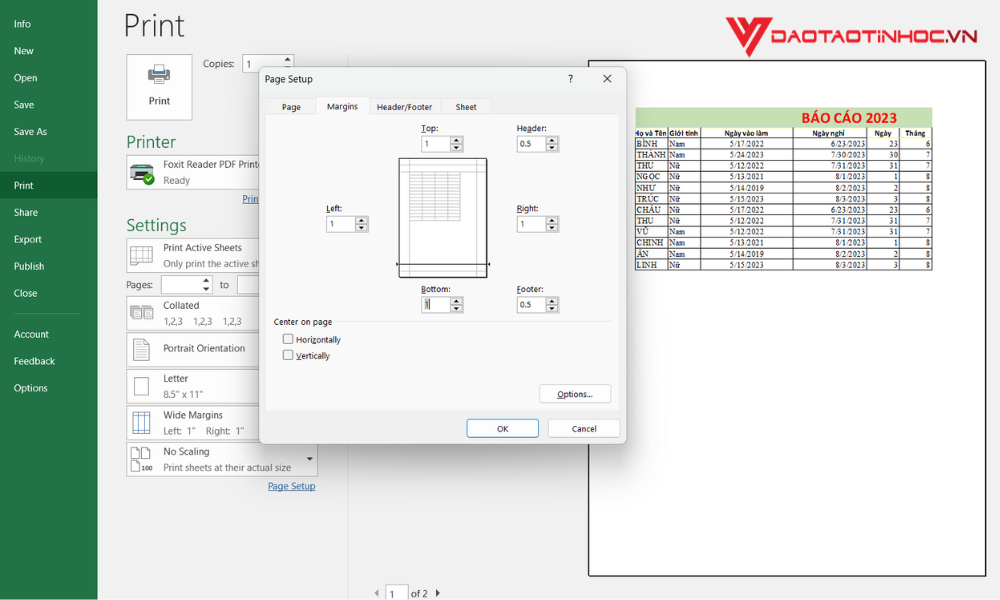Confirm settings with the OK button
Image resolution: width=1000 pixels, height=600 pixels.
pos(502,428)
